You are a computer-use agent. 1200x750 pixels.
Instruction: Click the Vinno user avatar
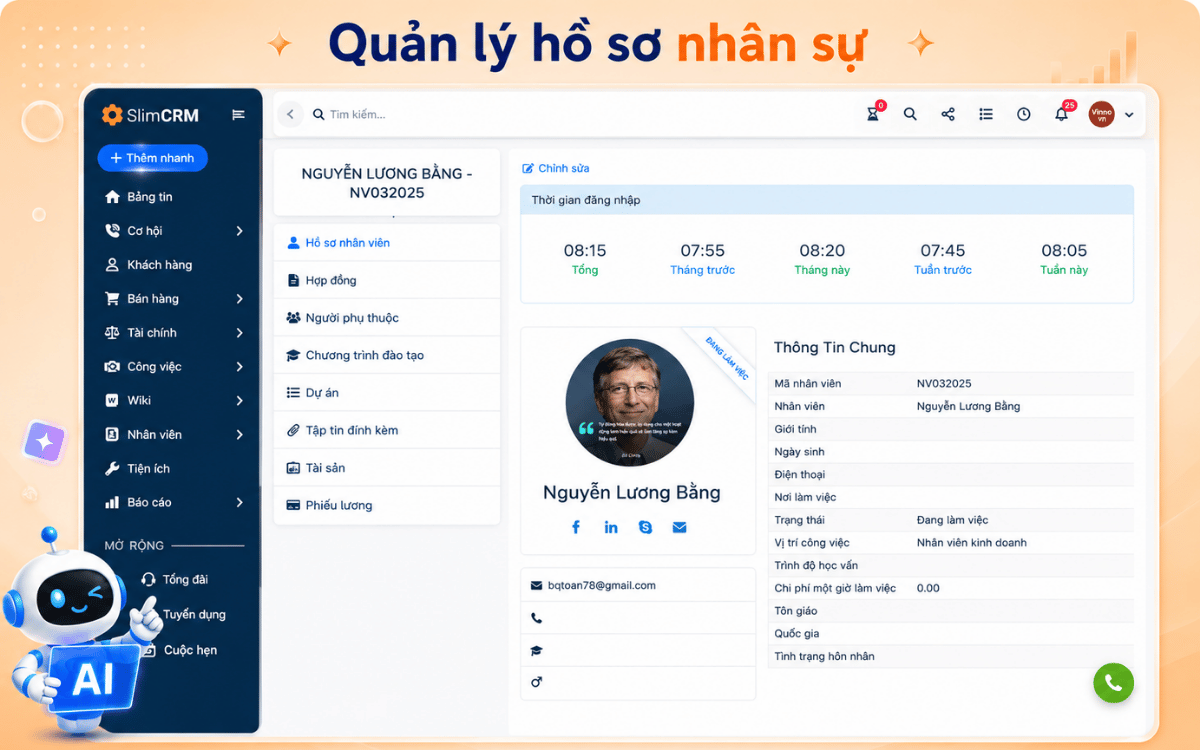pos(1101,114)
